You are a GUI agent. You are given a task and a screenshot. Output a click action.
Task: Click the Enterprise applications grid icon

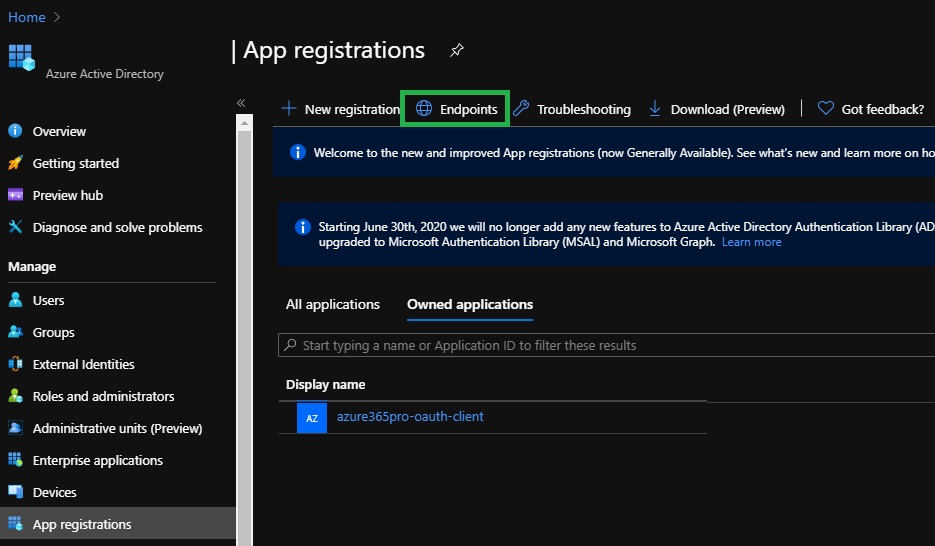pyautogui.click(x=16, y=460)
